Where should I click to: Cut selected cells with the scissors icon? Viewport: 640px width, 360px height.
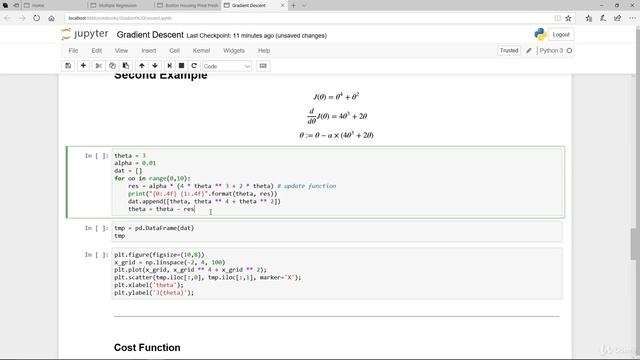tap(98, 66)
